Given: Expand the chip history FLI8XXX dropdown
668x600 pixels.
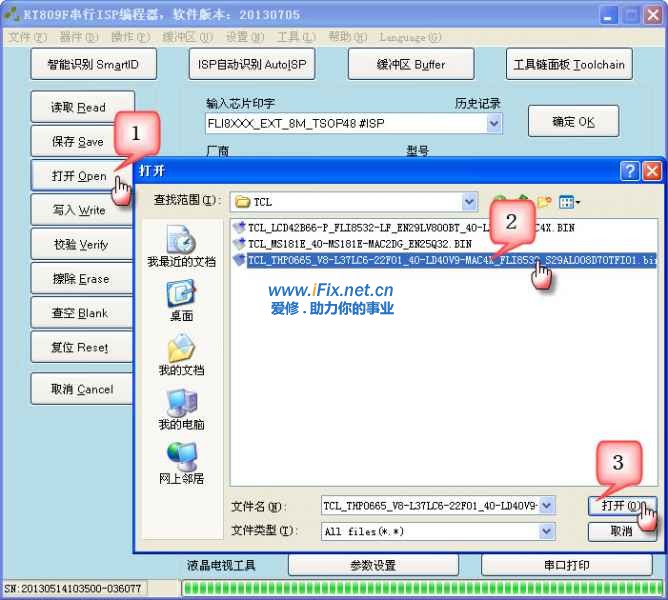Looking at the screenshot, I should point(494,123).
